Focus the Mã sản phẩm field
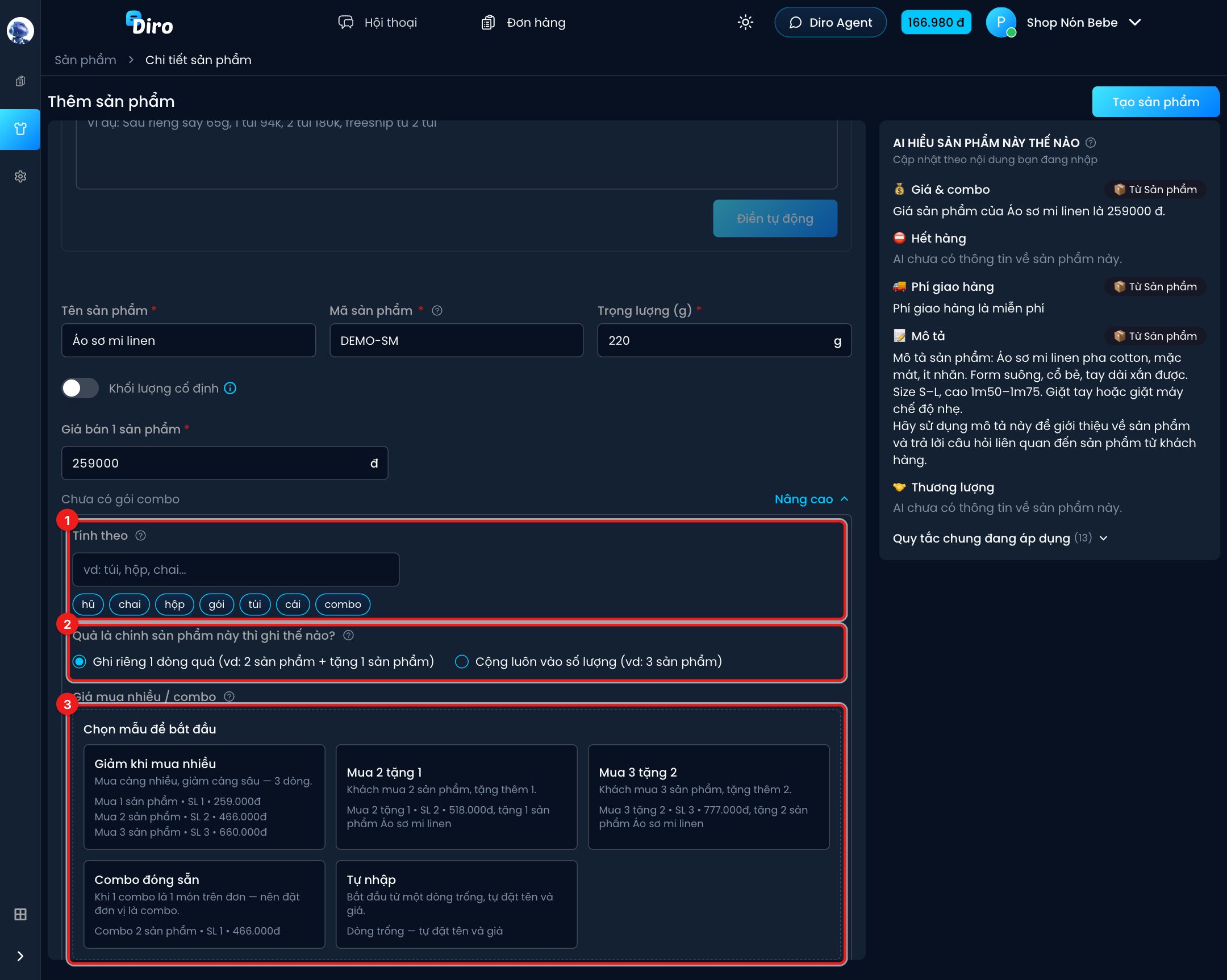This screenshot has height=980, width=1227. 456,340
